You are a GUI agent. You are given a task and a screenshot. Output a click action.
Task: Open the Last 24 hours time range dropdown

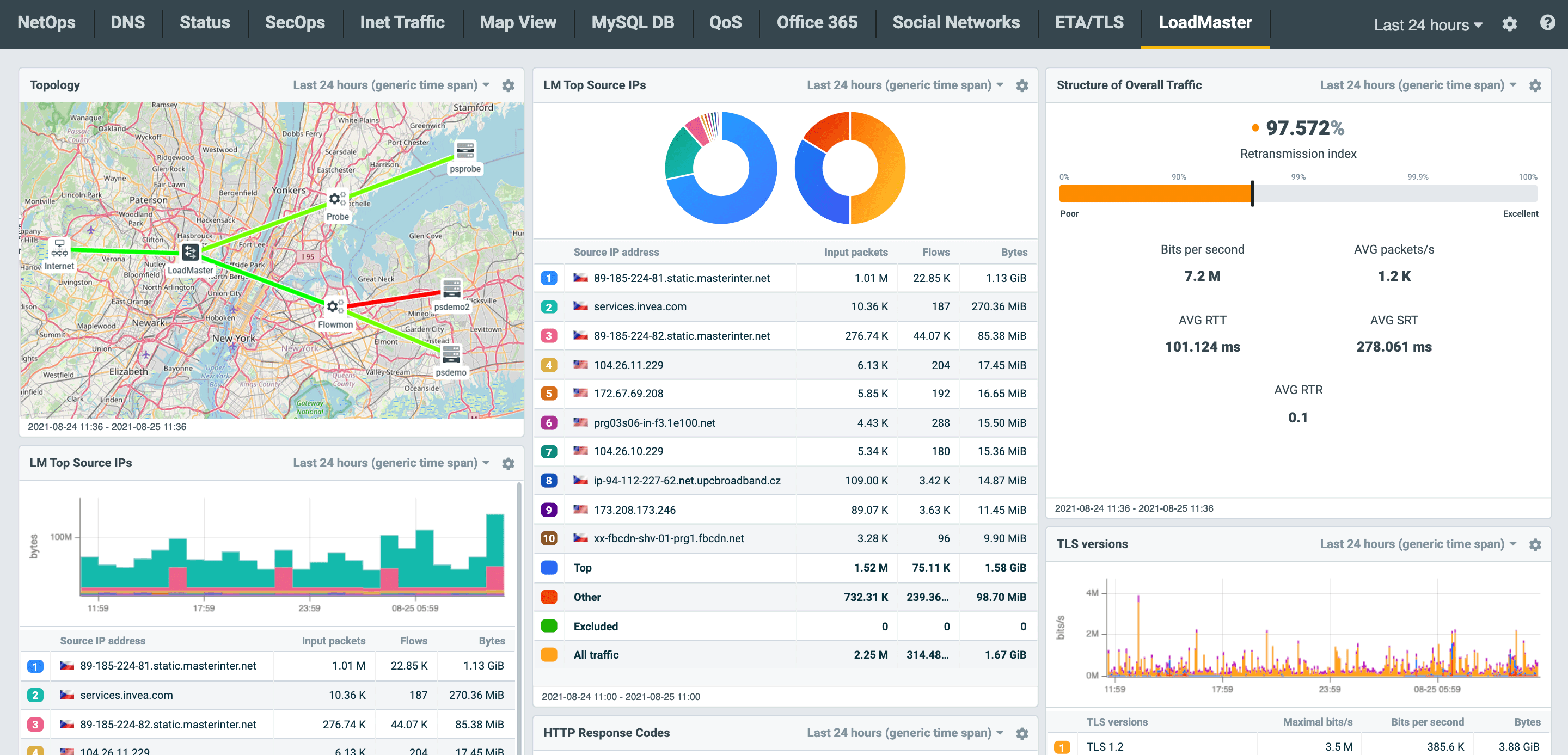coord(1428,24)
